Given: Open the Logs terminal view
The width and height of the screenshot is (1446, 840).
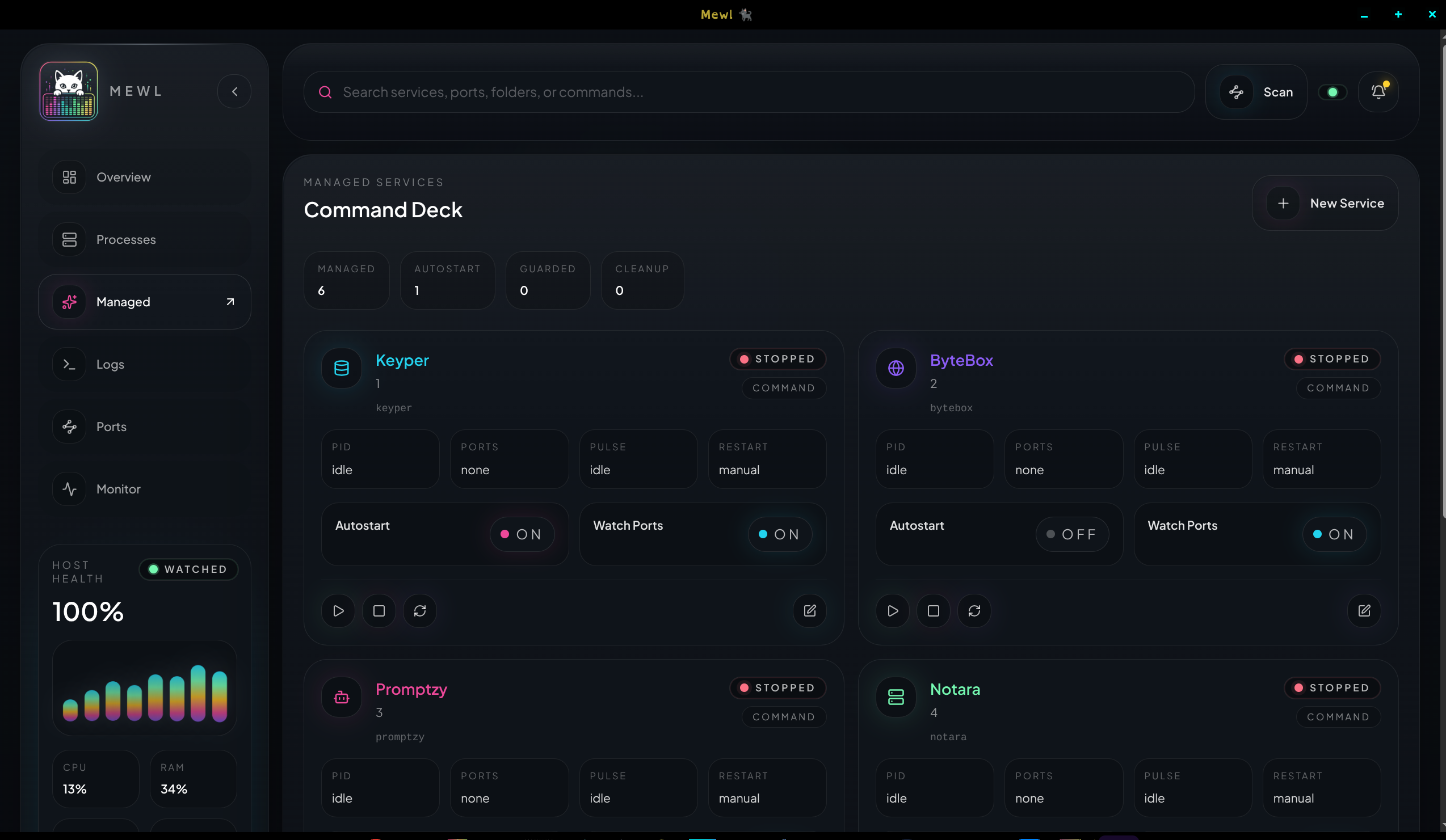Looking at the screenshot, I should 110,364.
